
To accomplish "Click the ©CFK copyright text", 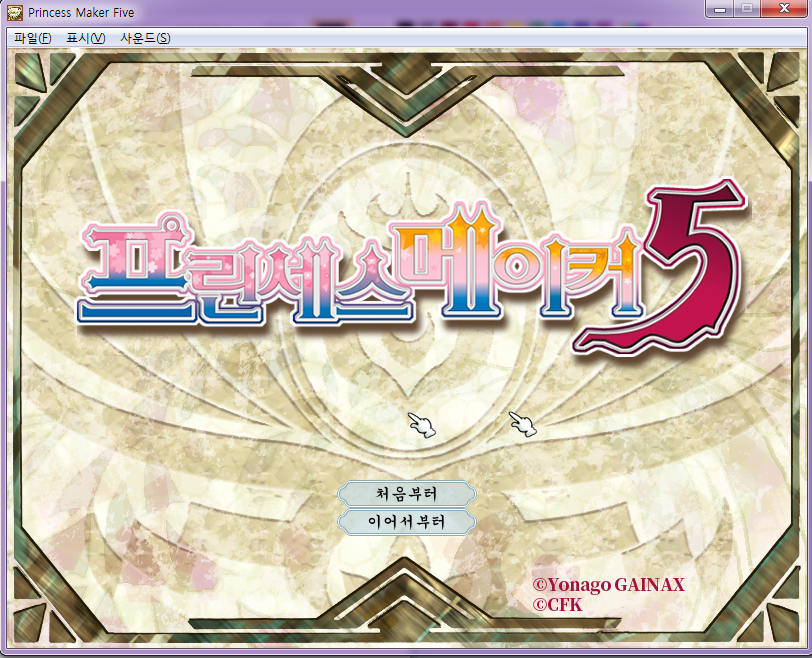I will (557, 605).
